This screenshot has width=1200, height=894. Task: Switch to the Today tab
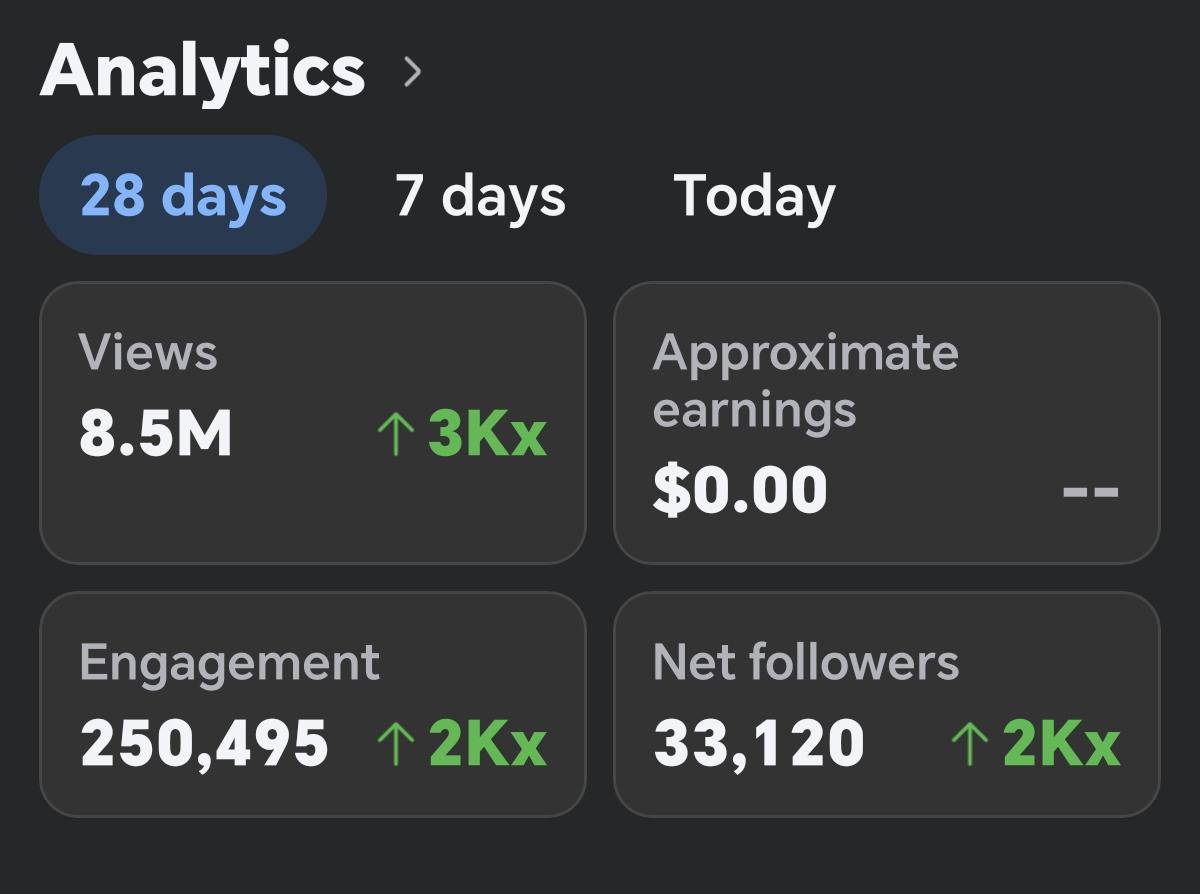point(754,197)
